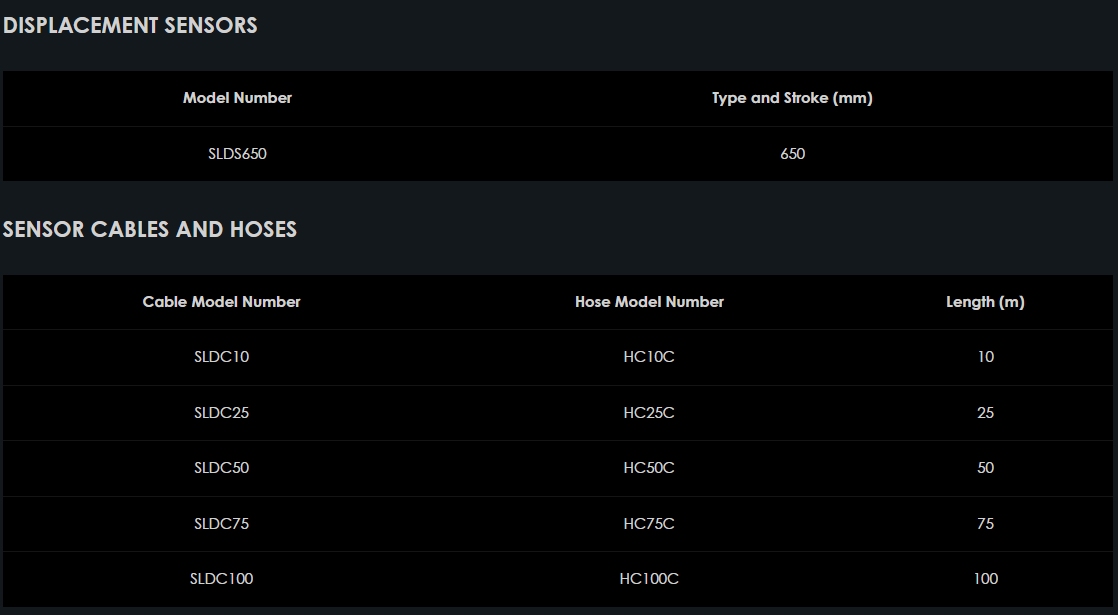Select hose model HC100C
Image resolution: width=1118 pixels, height=615 pixels.
[x=649, y=578]
